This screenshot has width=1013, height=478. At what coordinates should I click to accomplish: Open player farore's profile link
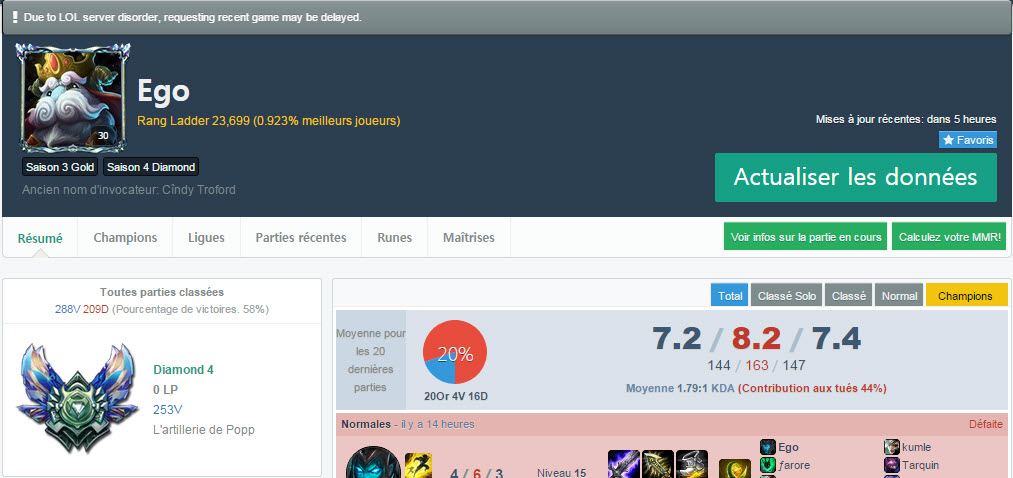(794, 465)
